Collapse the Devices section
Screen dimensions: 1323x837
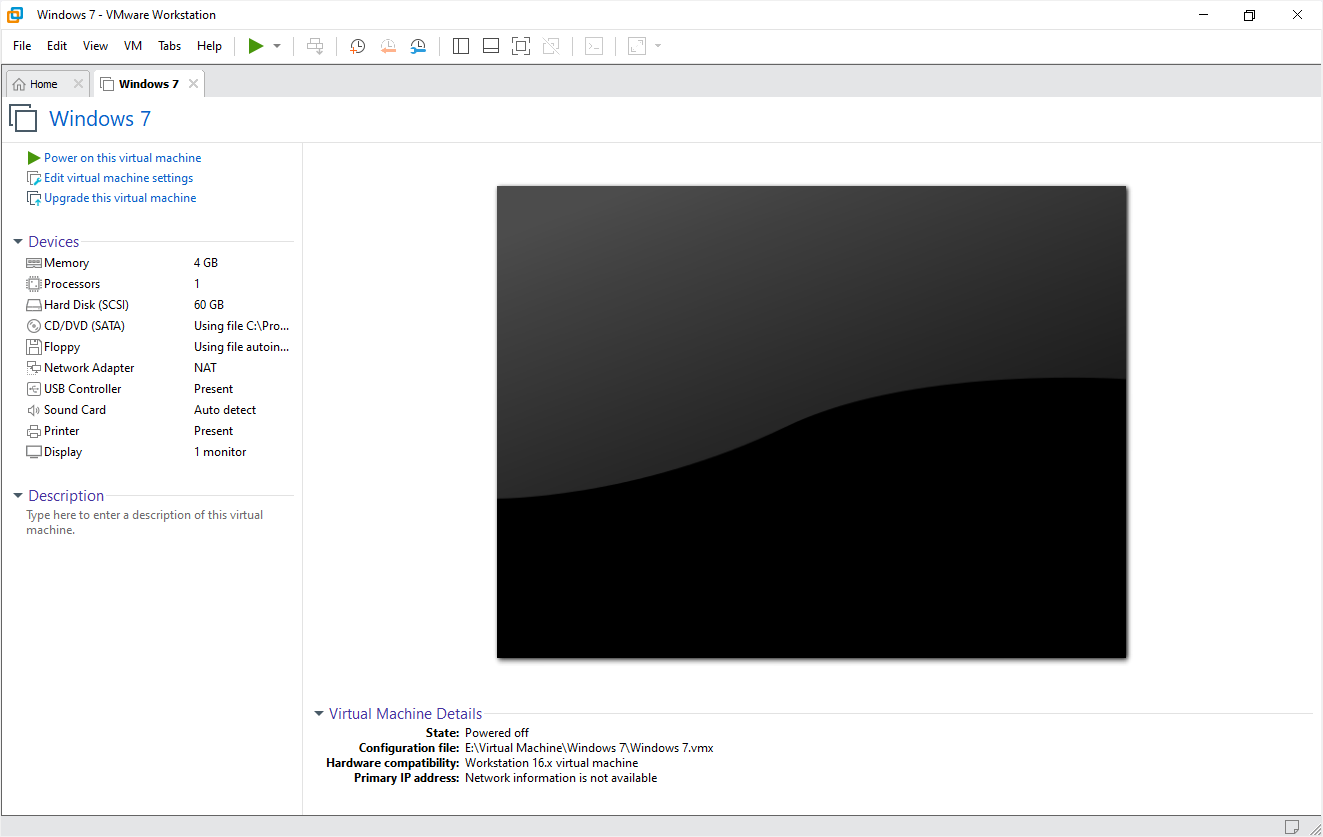[17, 241]
